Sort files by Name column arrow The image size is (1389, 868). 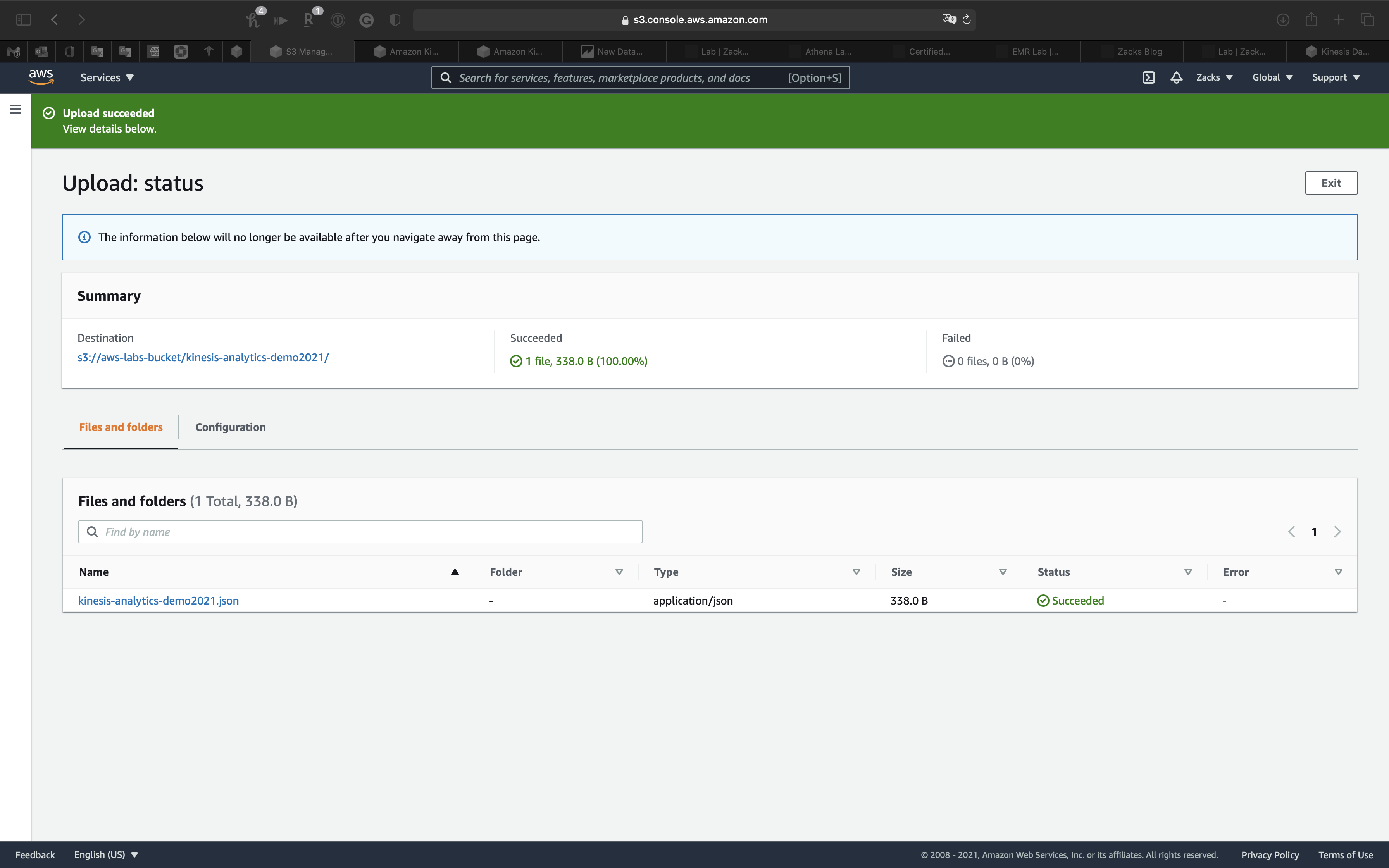coord(455,572)
